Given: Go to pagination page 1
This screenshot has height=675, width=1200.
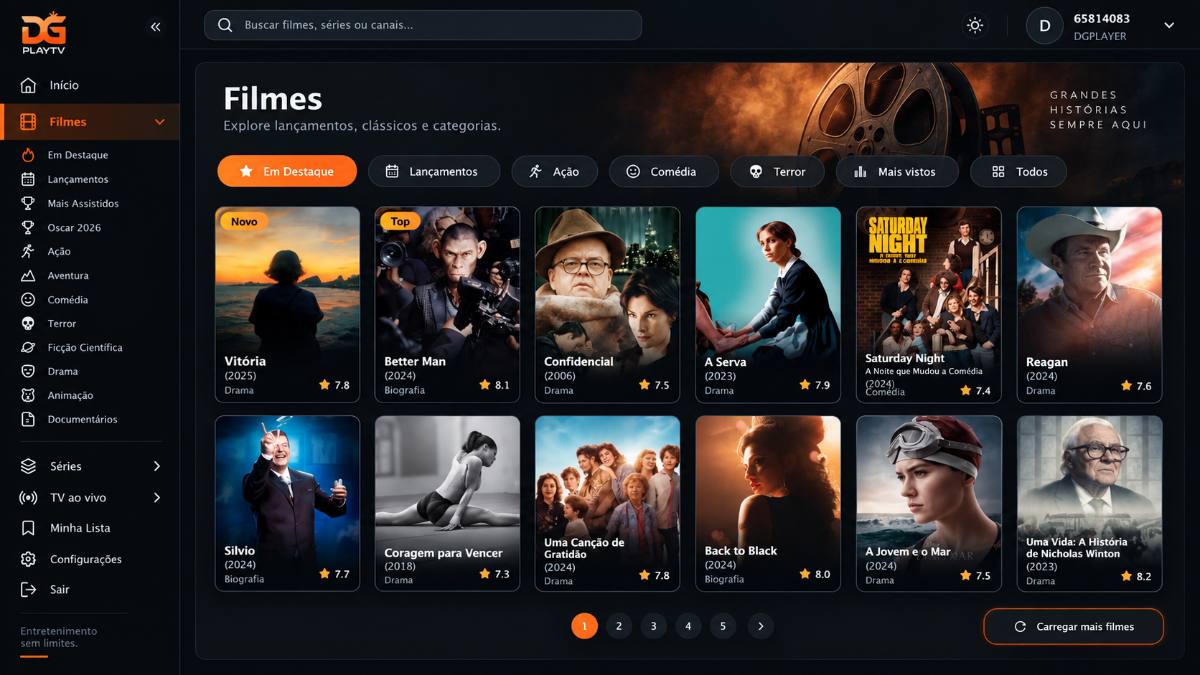Looking at the screenshot, I should [x=584, y=626].
